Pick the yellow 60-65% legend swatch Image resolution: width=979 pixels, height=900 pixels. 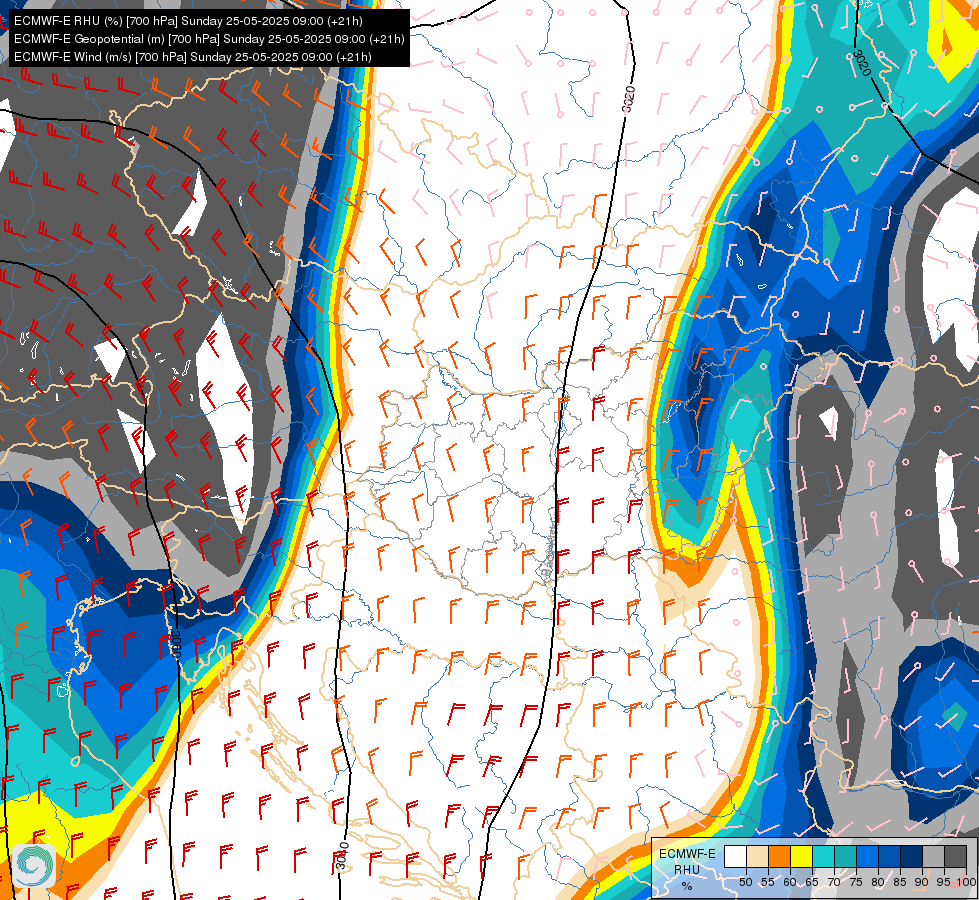click(x=802, y=856)
